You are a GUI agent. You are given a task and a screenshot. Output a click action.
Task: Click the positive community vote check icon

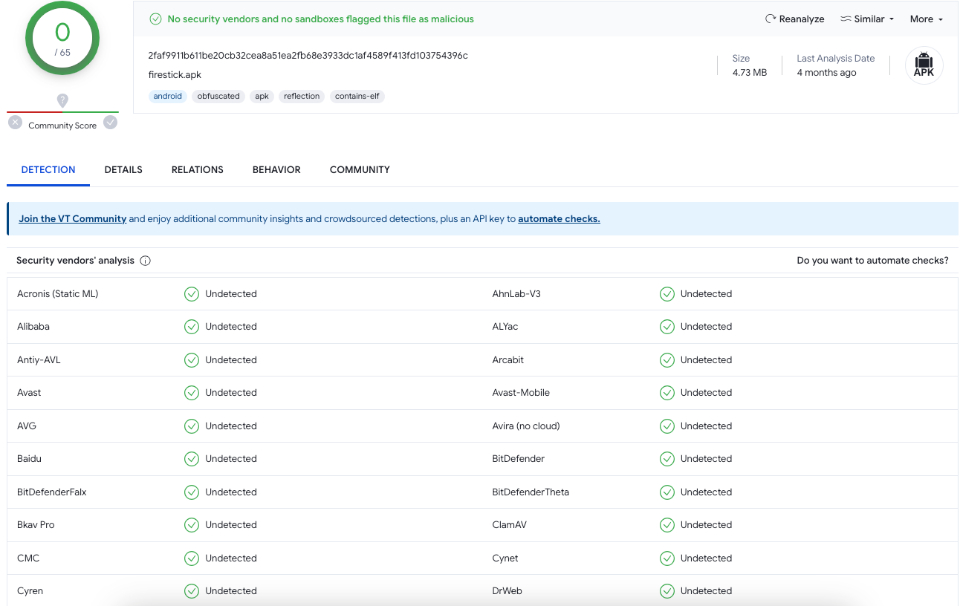point(110,122)
